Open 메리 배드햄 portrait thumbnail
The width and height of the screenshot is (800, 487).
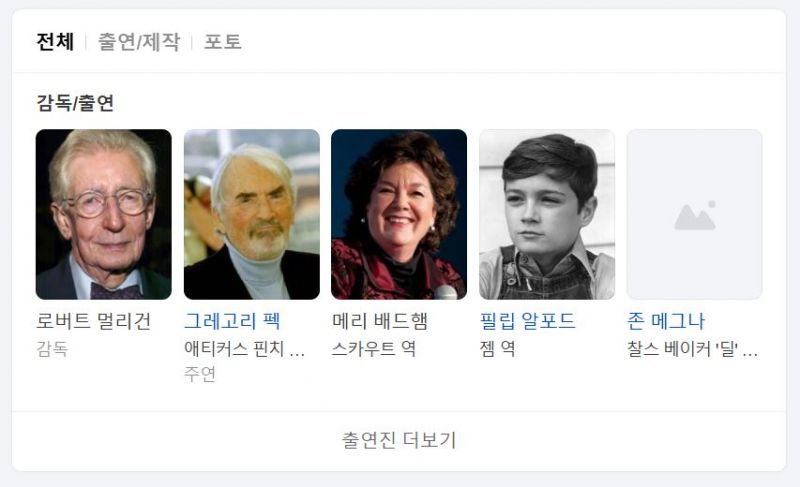click(x=399, y=214)
